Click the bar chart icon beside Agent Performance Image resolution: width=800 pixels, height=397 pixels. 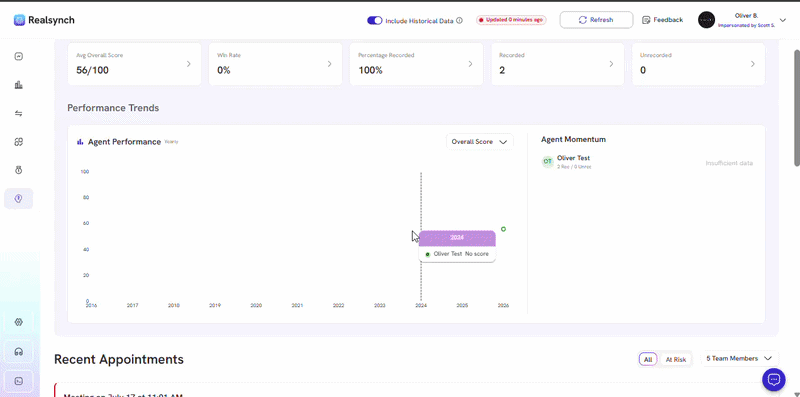point(80,142)
